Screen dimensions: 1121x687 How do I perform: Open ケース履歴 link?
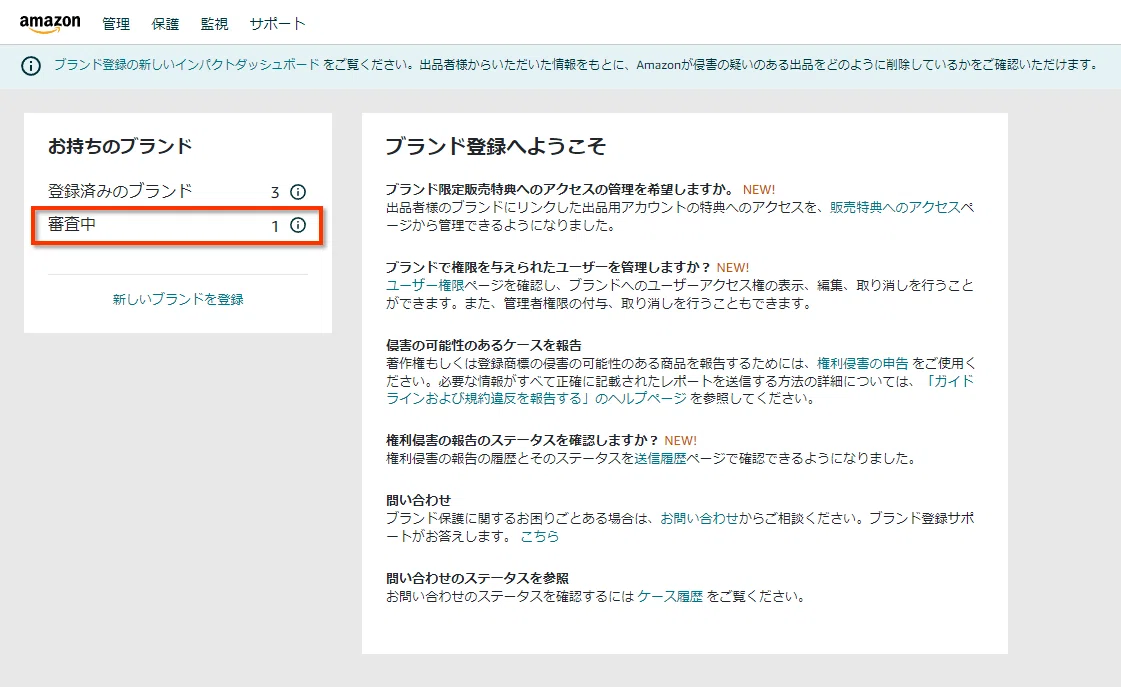click(670, 596)
